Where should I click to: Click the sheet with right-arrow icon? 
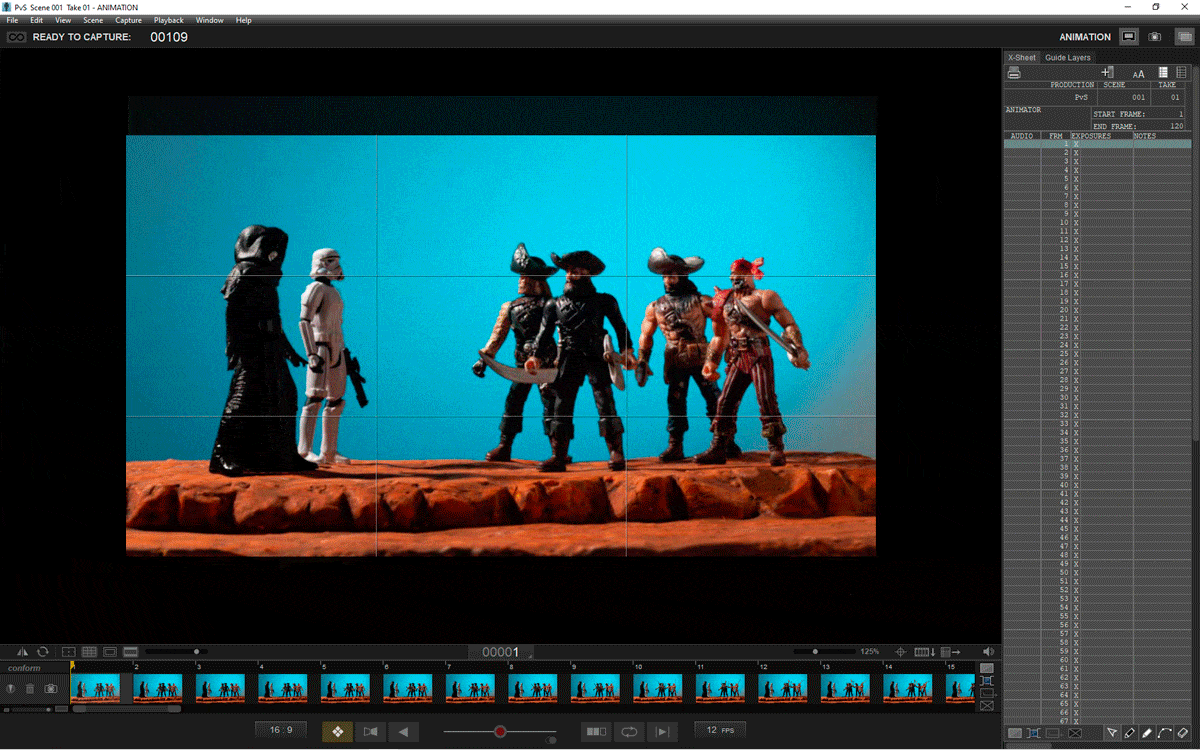(x=950, y=652)
